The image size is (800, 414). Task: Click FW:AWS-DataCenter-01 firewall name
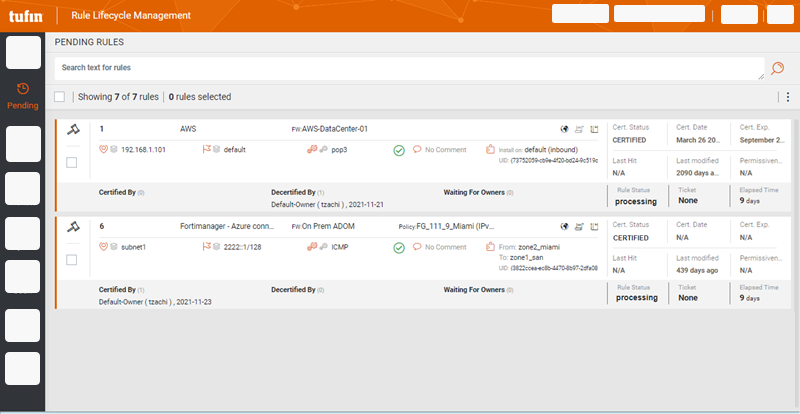pyautogui.click(x=330, y=129)
